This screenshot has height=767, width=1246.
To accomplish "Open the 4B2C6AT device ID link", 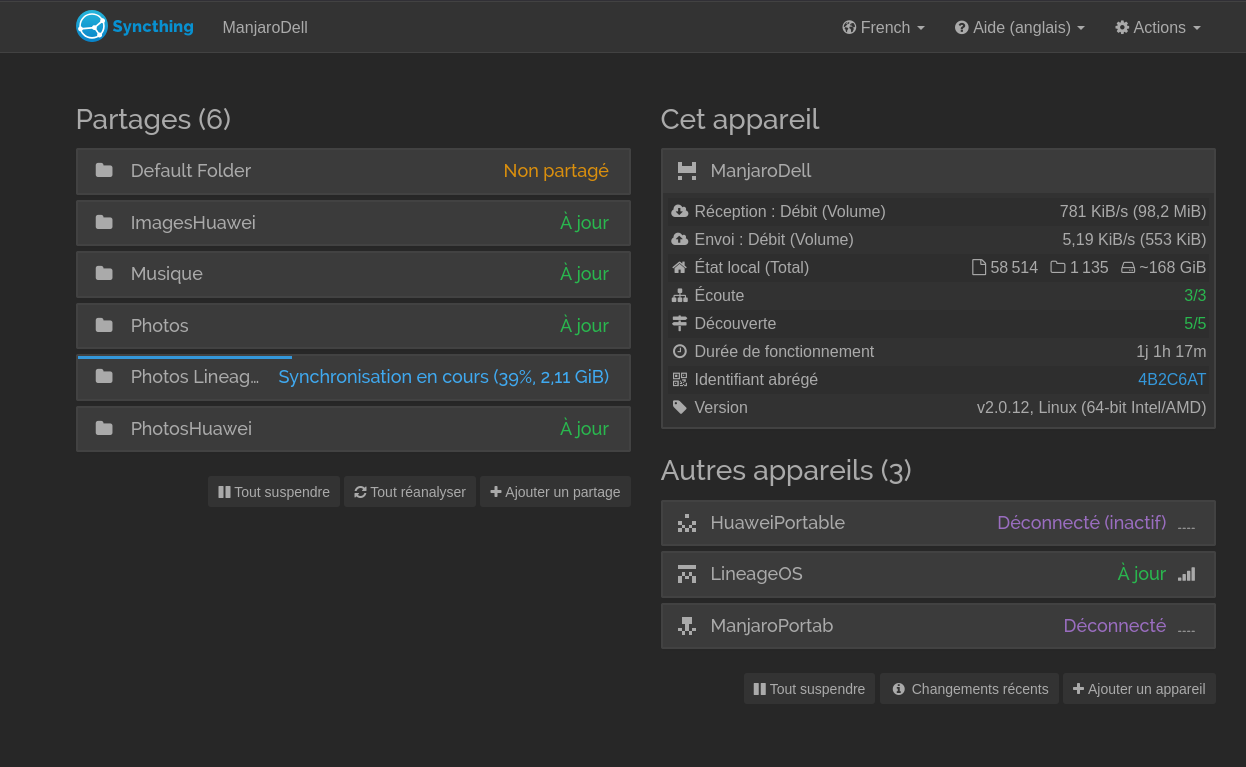I will (x=1172, y=380).
